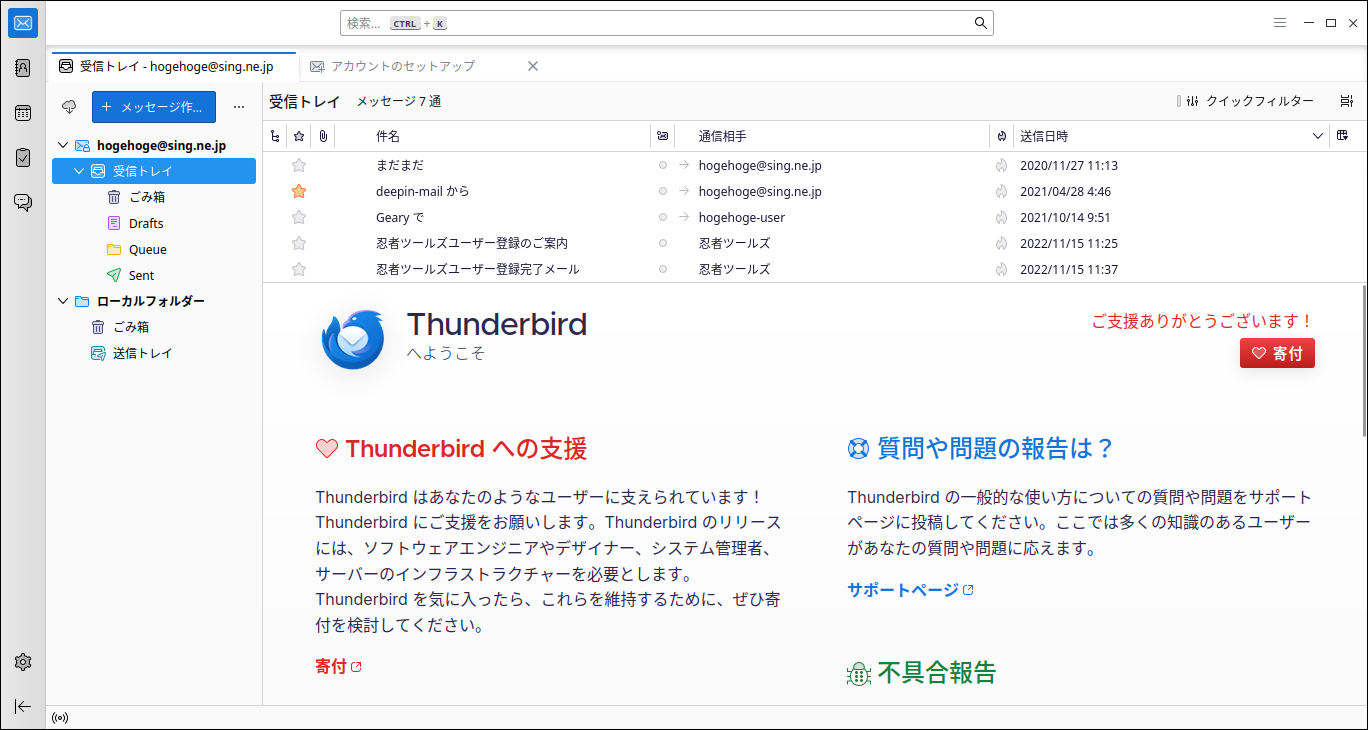The width and height of the screenshot is (1368, 730).
Task: Collapse the 受信トレイ folder subtree
Action: coord(80,172)
